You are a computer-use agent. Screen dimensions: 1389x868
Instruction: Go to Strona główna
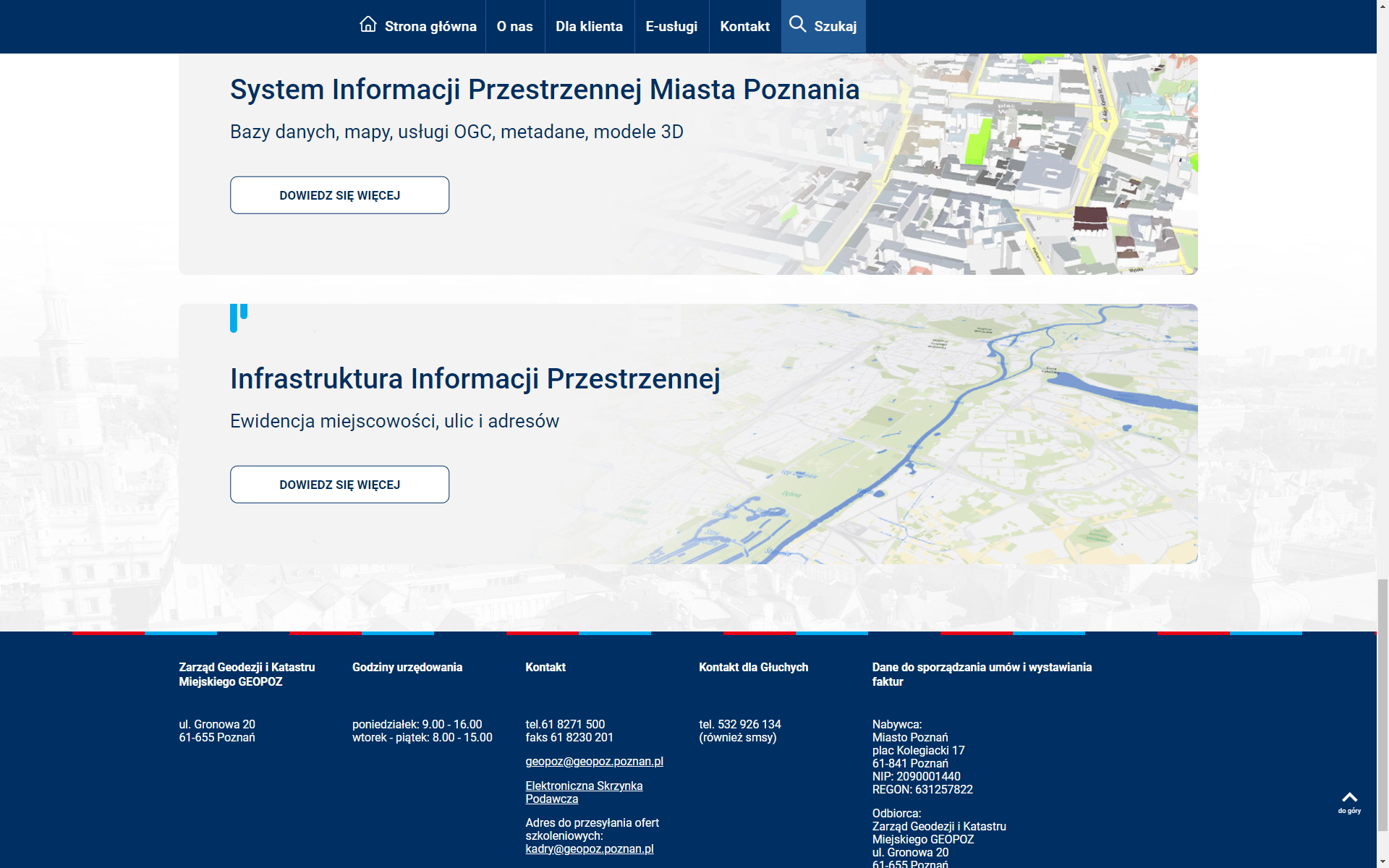[430, 27]
